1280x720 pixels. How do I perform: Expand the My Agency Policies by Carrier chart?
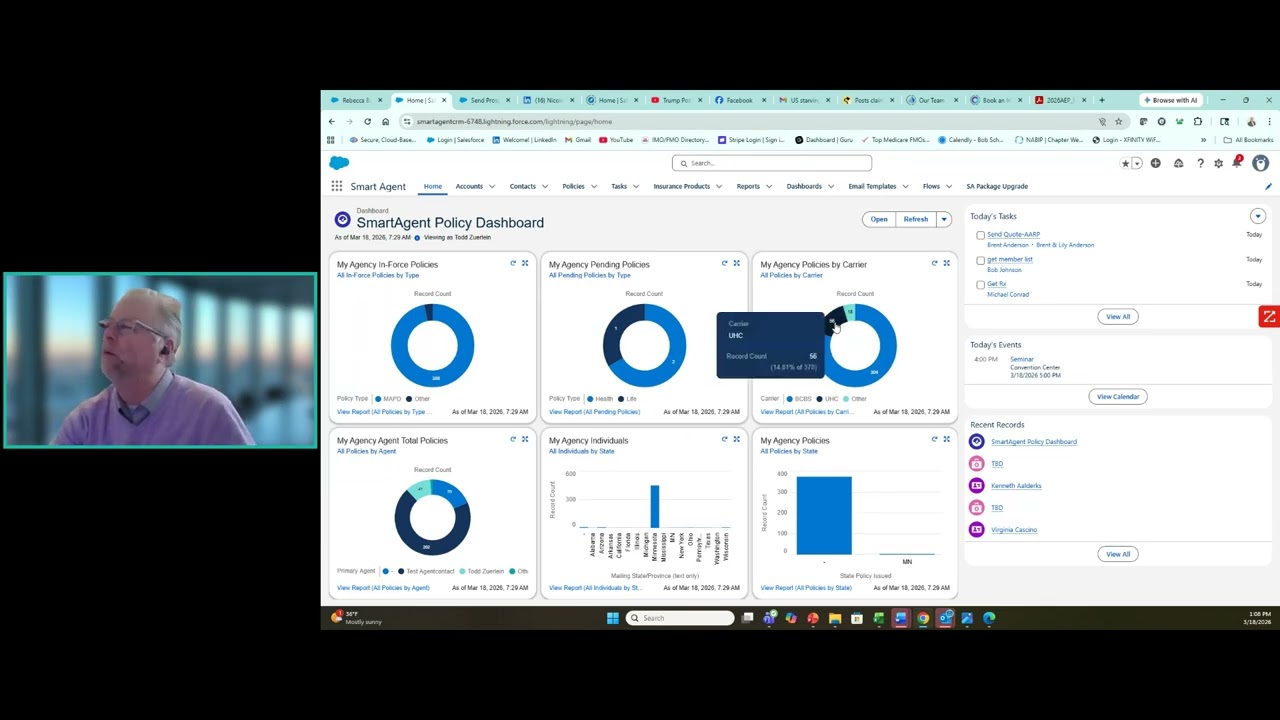tap(947, 264)
